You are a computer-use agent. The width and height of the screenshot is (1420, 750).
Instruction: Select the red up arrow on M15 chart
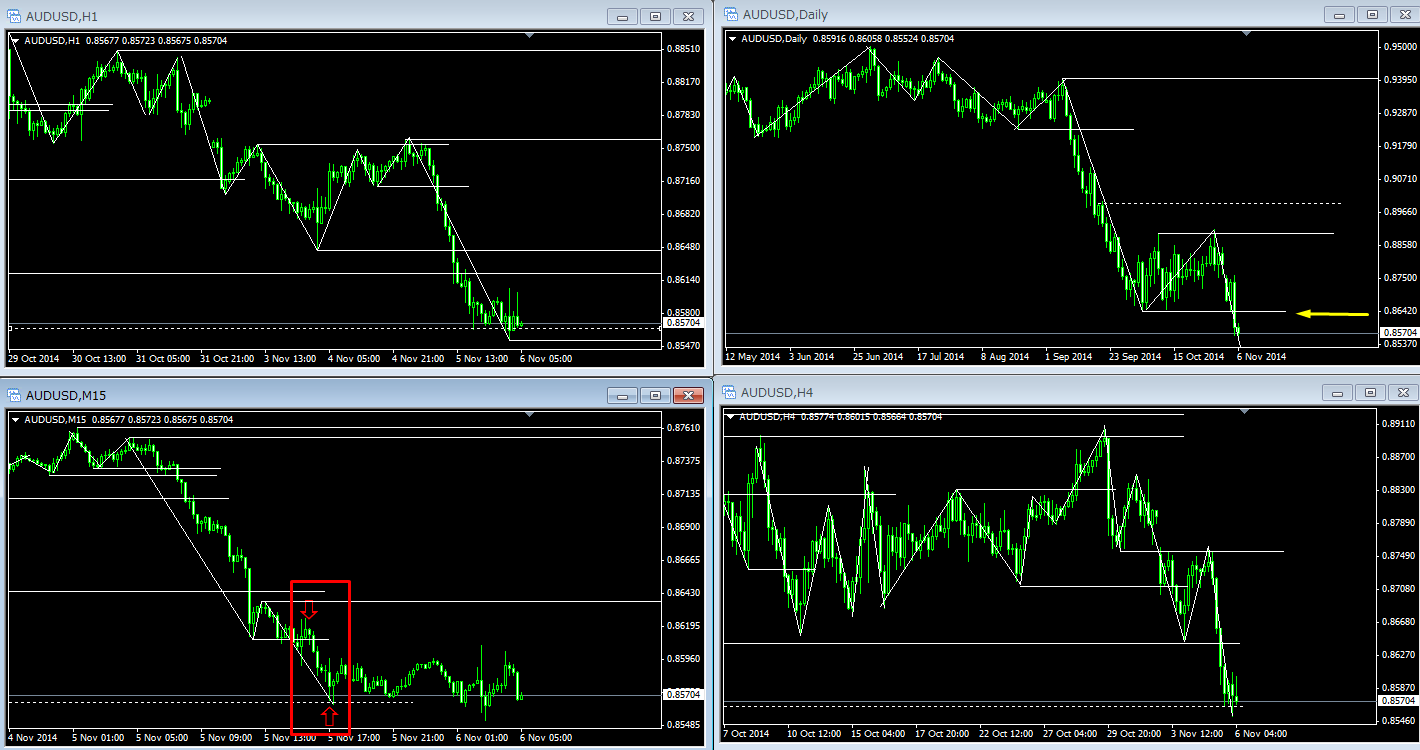(x=329, y=715)
